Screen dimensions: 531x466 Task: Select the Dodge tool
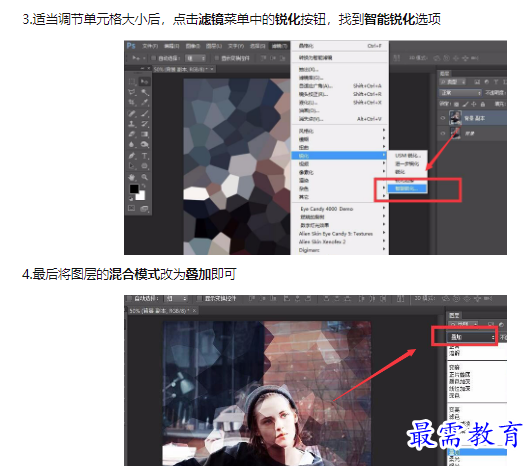coord(145,145)
